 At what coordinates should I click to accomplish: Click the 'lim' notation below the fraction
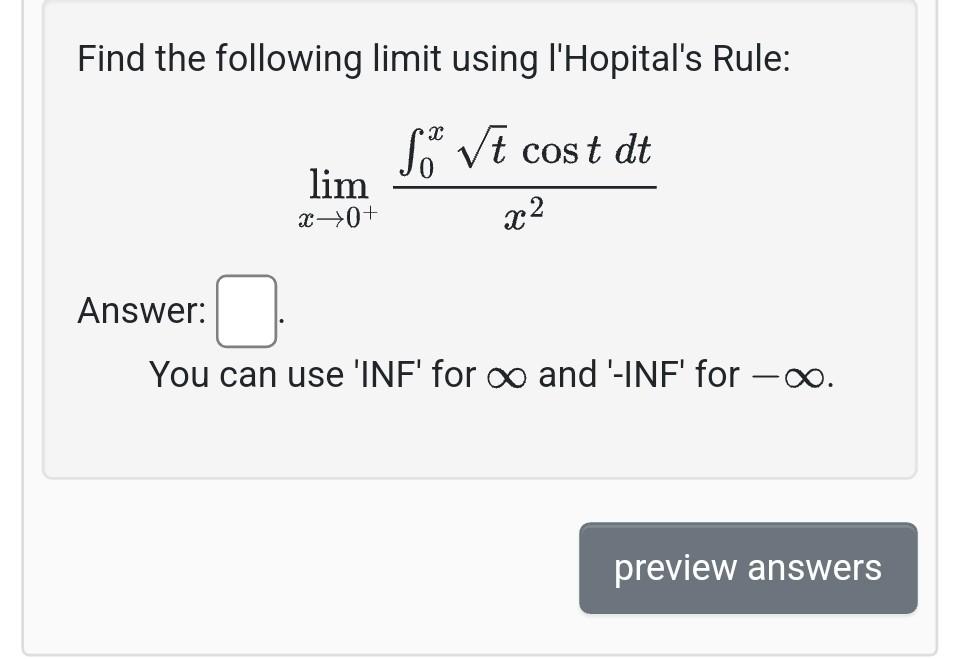(x=338, y=184)
